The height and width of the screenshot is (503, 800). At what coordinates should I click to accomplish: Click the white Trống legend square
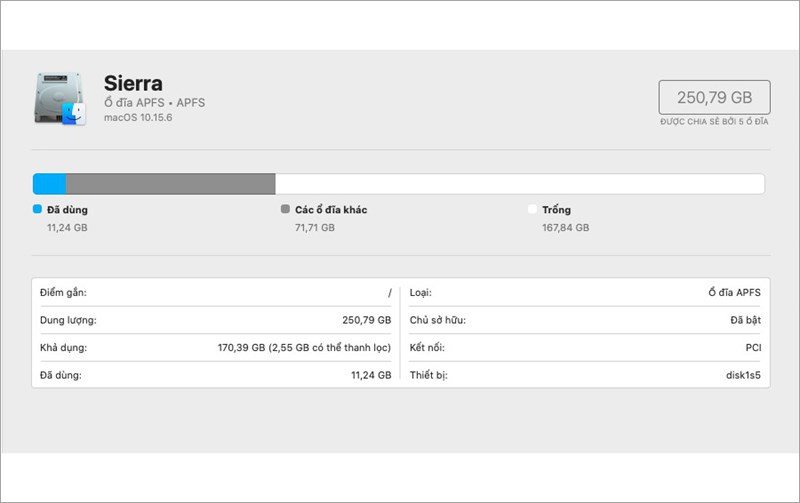coord(533,210)
